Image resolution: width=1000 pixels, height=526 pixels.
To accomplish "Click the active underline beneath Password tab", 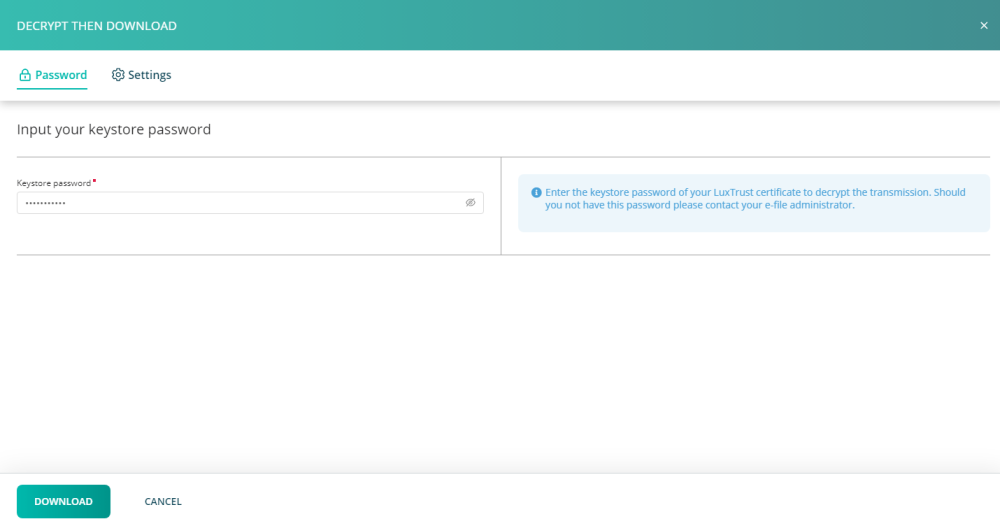I will [52, 89].
